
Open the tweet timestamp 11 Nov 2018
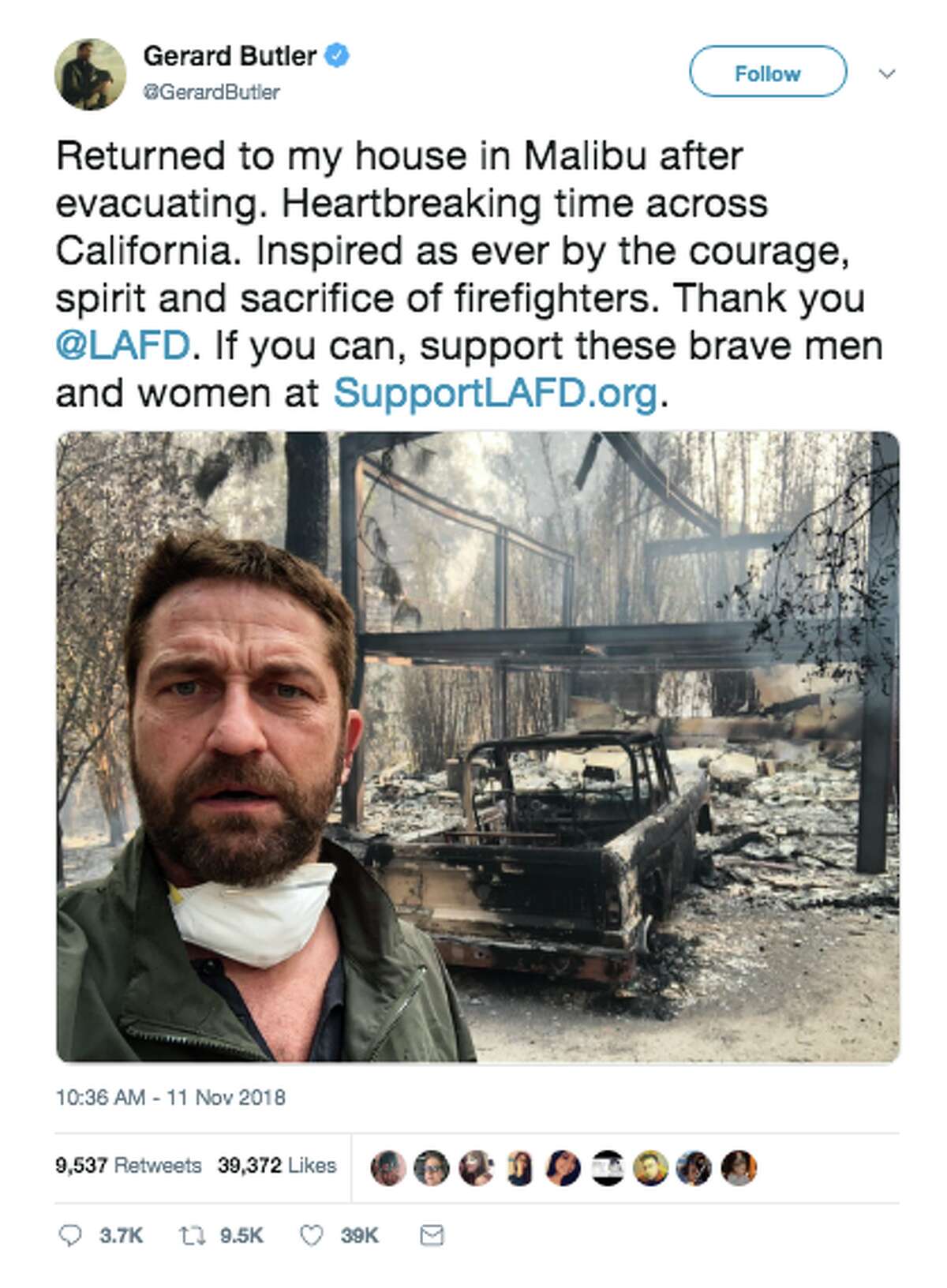tap(170, 1097)
